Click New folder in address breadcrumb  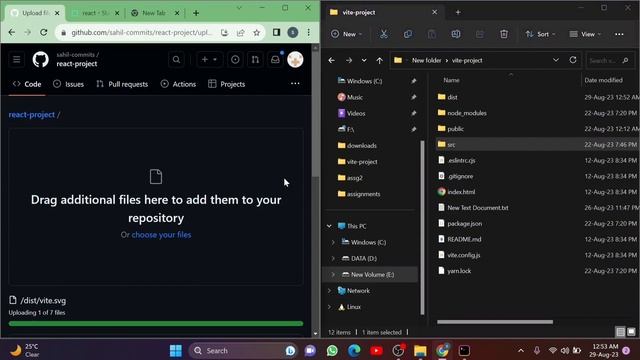pos(427,60)
